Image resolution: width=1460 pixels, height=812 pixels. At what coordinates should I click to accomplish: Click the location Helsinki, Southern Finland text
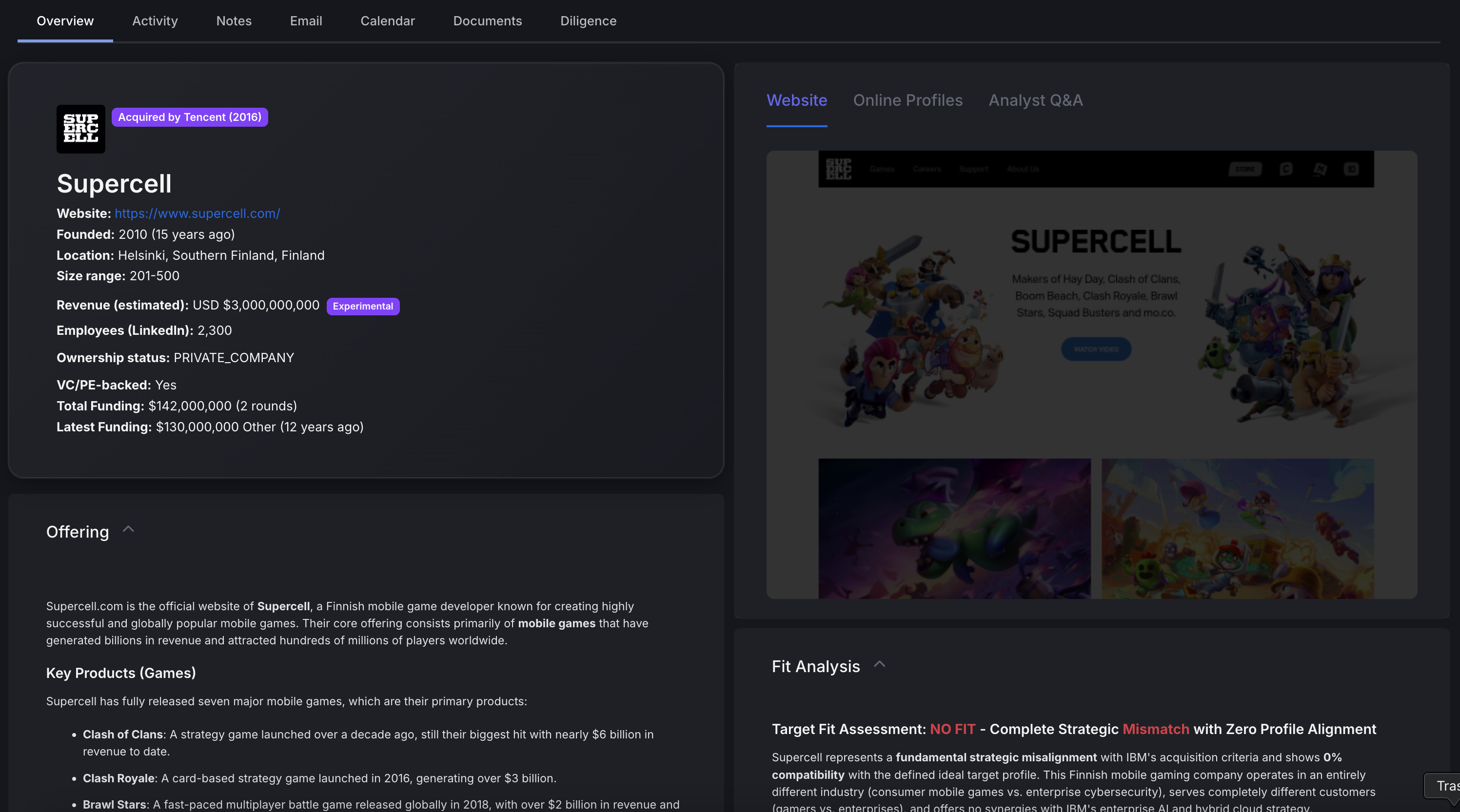221,255
